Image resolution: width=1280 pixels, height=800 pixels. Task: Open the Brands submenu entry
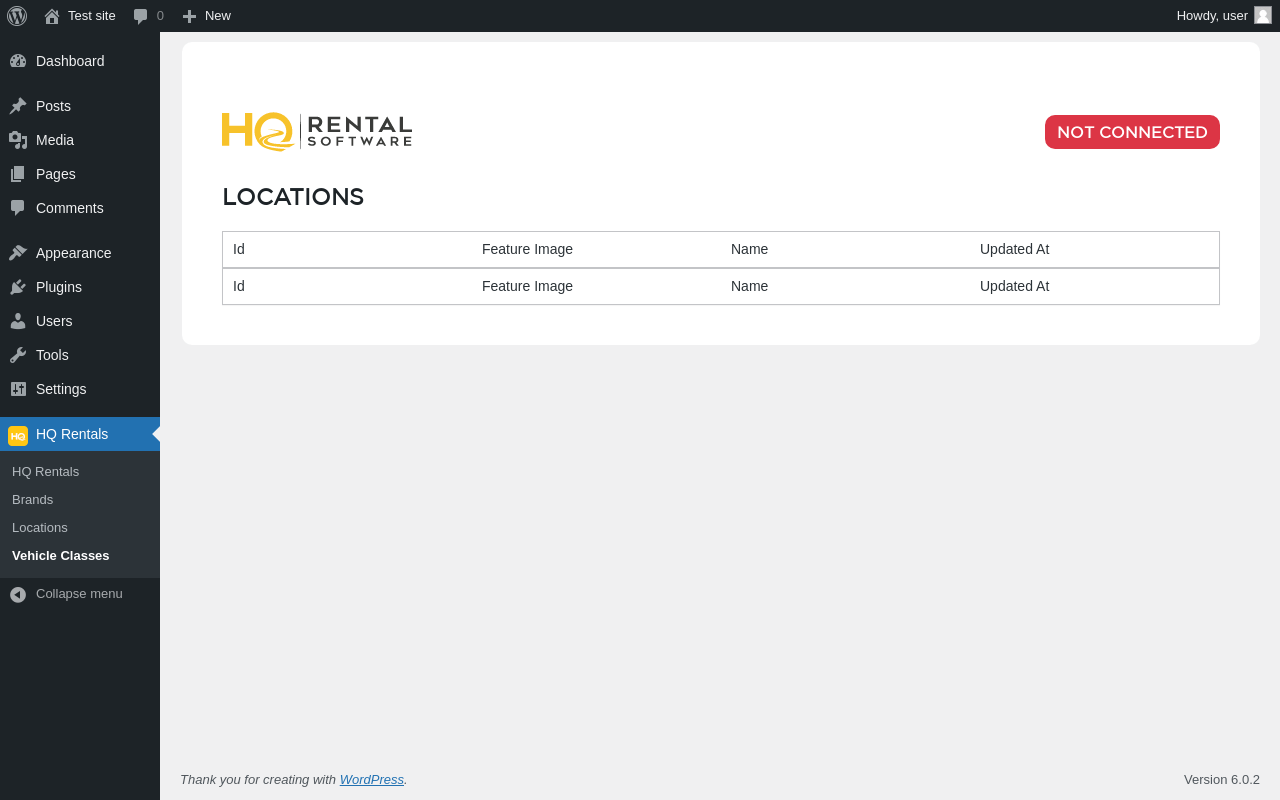(32, 500)
